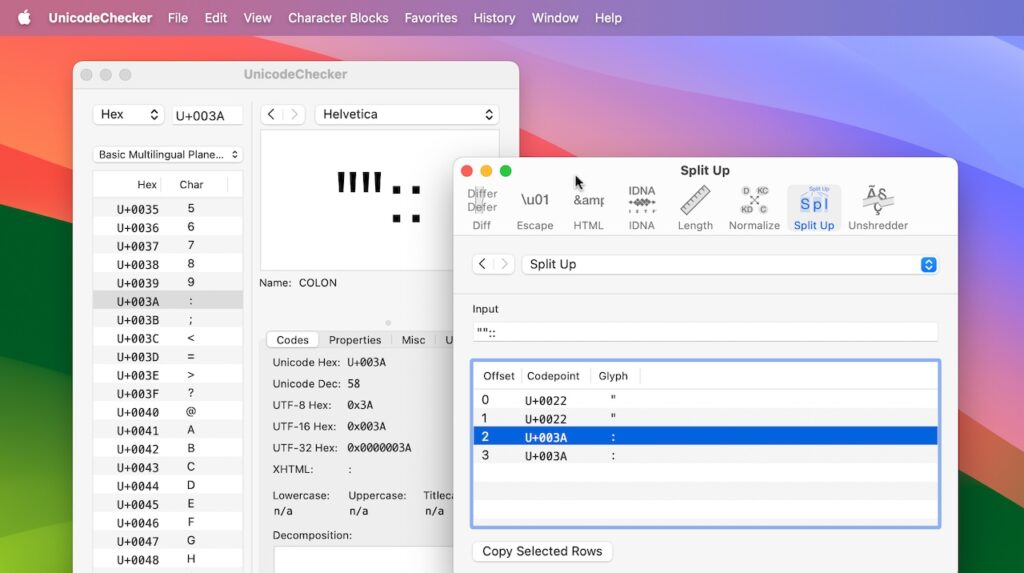Open the HTML entities tool
The height and width of the screenshot is (573, 1024).
[588, 208]
